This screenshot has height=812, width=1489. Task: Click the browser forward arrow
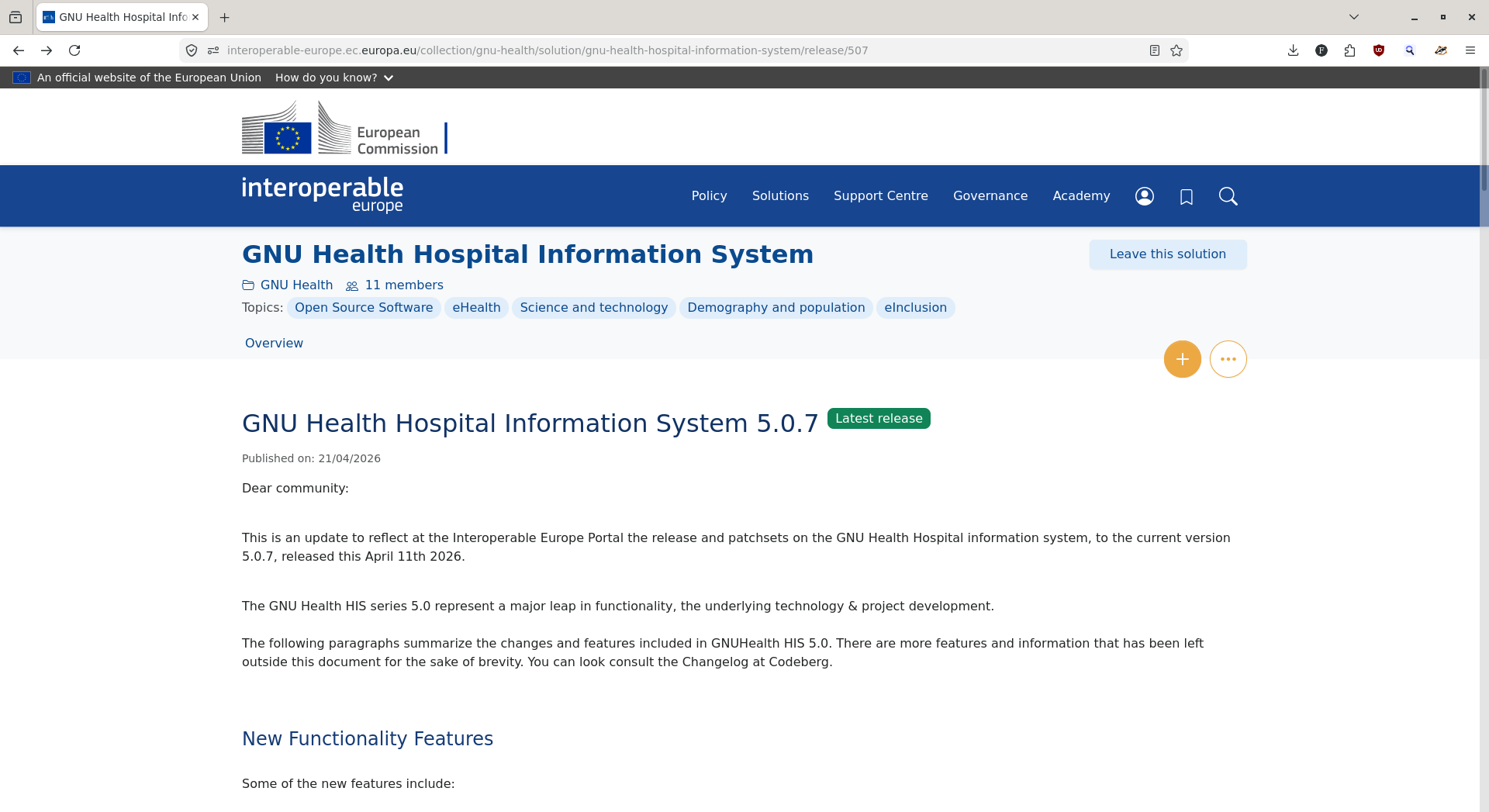click(x=47, y=50)
